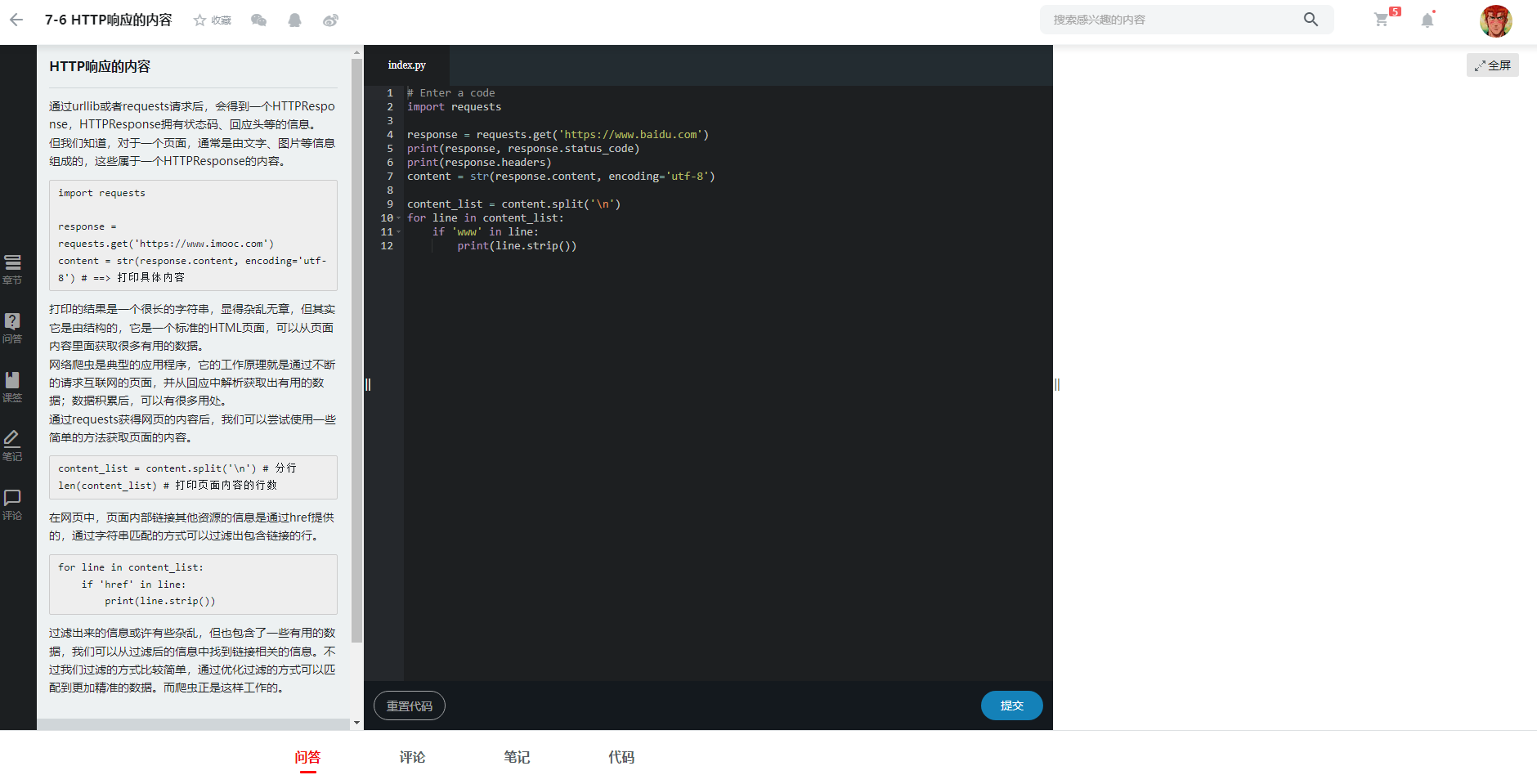Click the 全屏 fullscreen button

tap(1493, 65)
